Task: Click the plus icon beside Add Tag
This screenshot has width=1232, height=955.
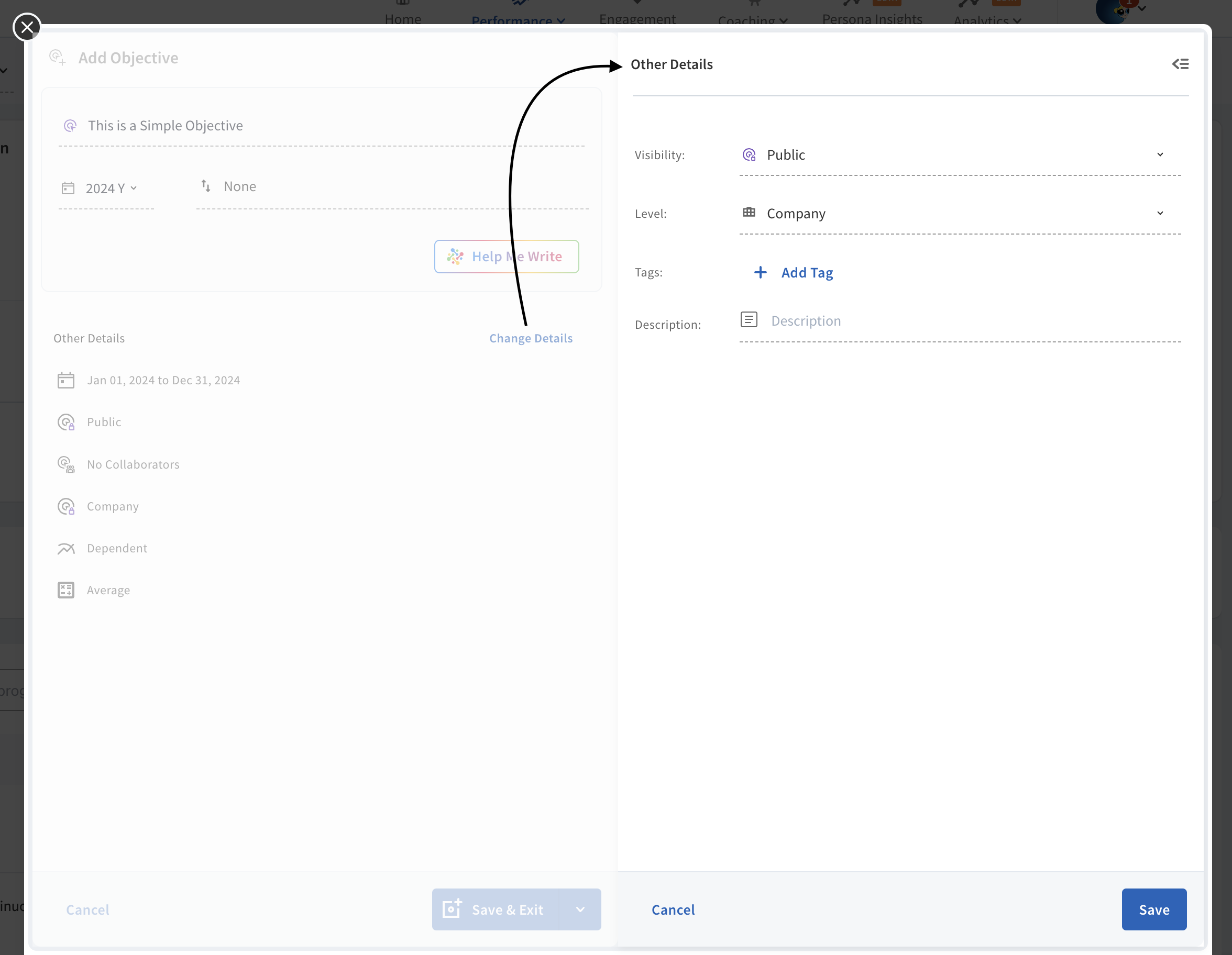Action: 760,273
